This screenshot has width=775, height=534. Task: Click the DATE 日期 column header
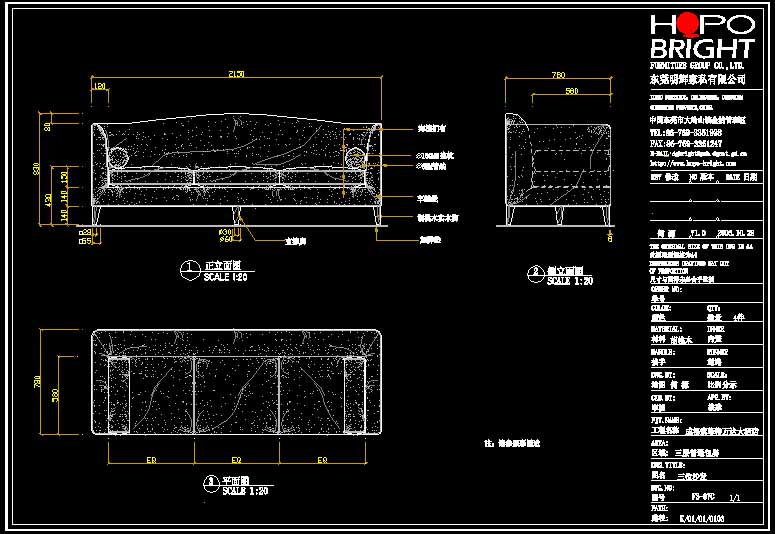pyautogui.click(x=741, y=177)
